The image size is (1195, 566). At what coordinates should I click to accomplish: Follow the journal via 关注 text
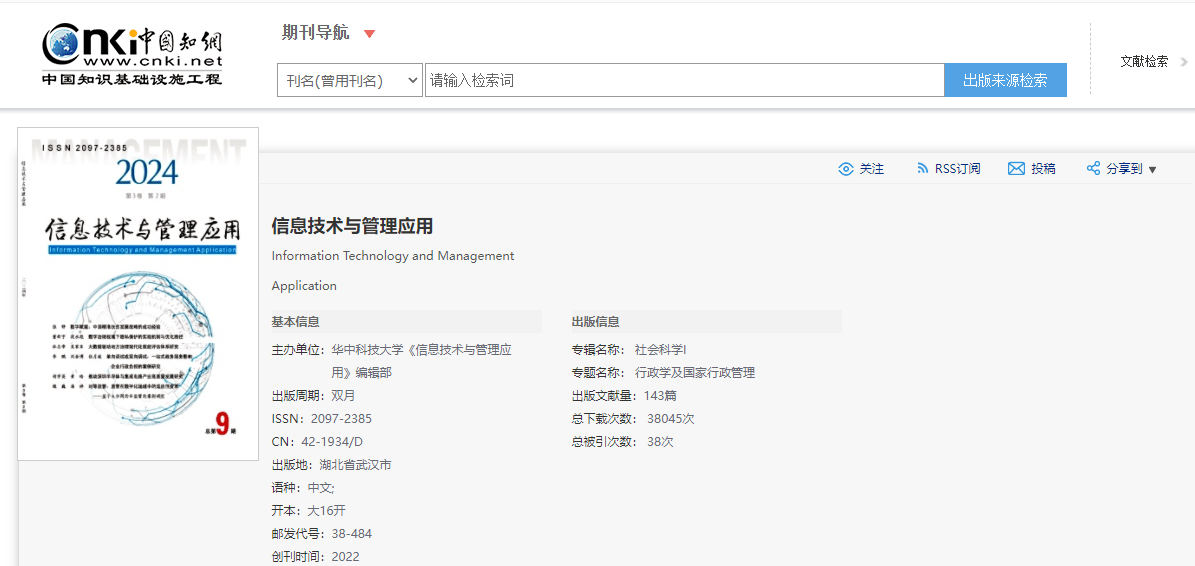(872, 169)
